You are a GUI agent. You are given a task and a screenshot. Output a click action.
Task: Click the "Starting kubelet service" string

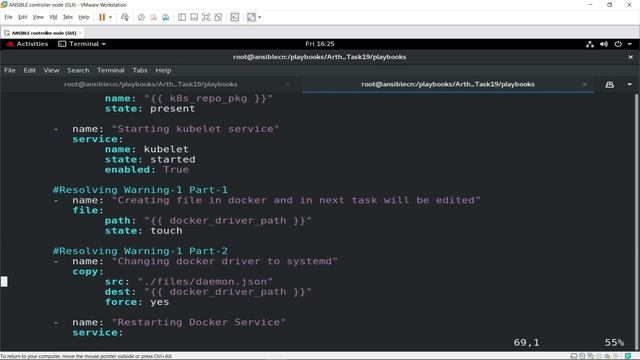[195, 129]
